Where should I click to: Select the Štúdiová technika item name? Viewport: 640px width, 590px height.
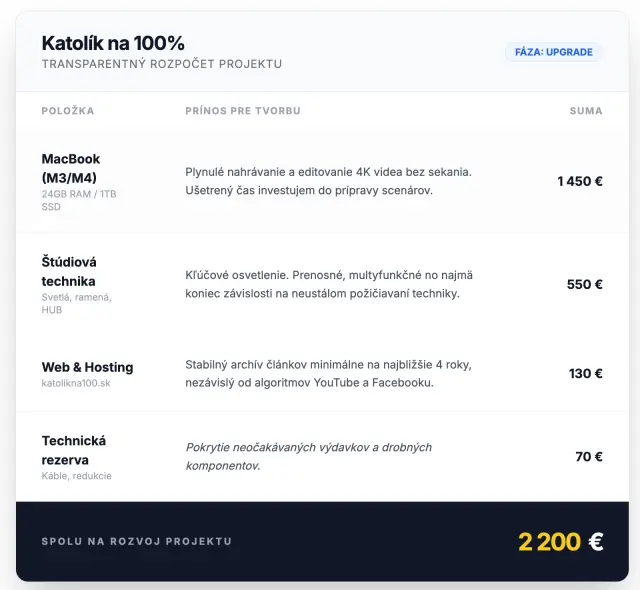pos(69,271)
